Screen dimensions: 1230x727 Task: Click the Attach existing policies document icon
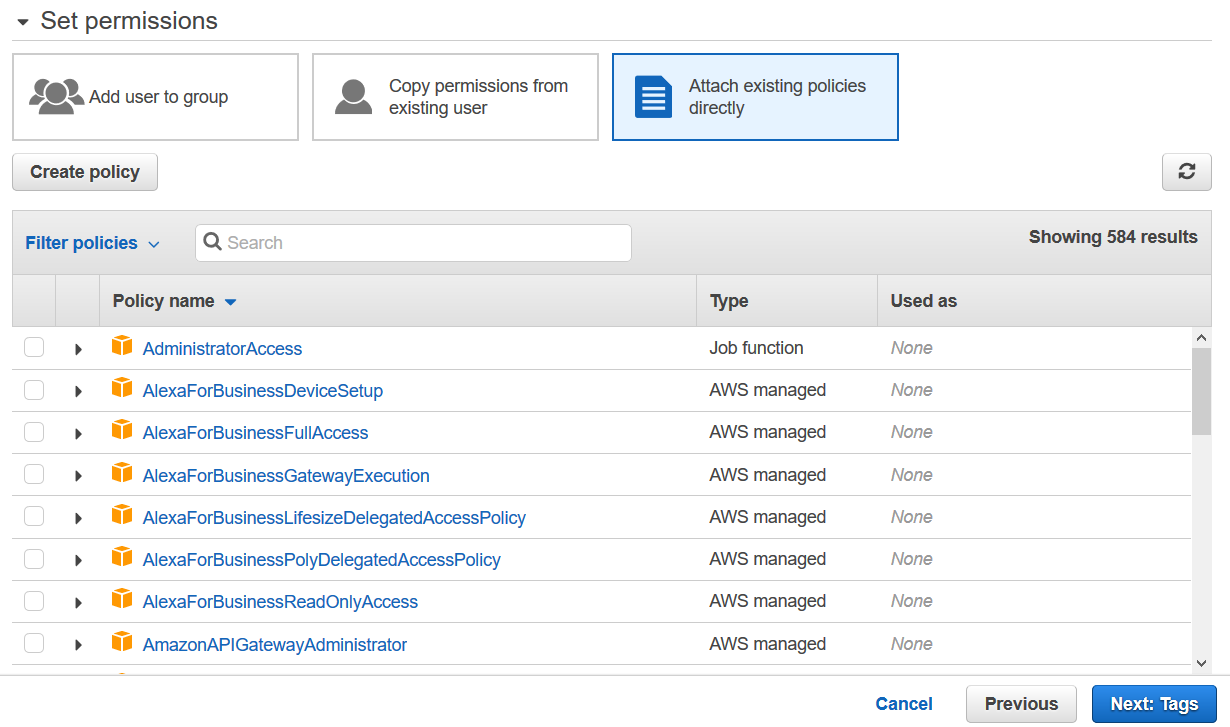tap(654, 97)
